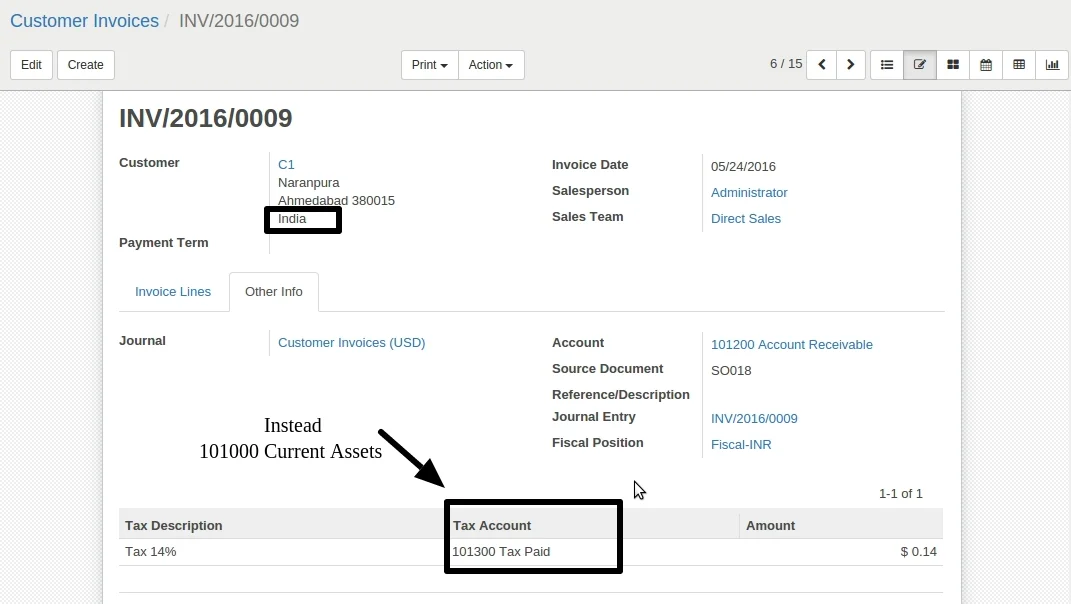Image resolution: width=1071 pixels, height=604 pixels.
Task: Open the Print dropdown menu
Action: pyautogui.click(x=428, y=64)
